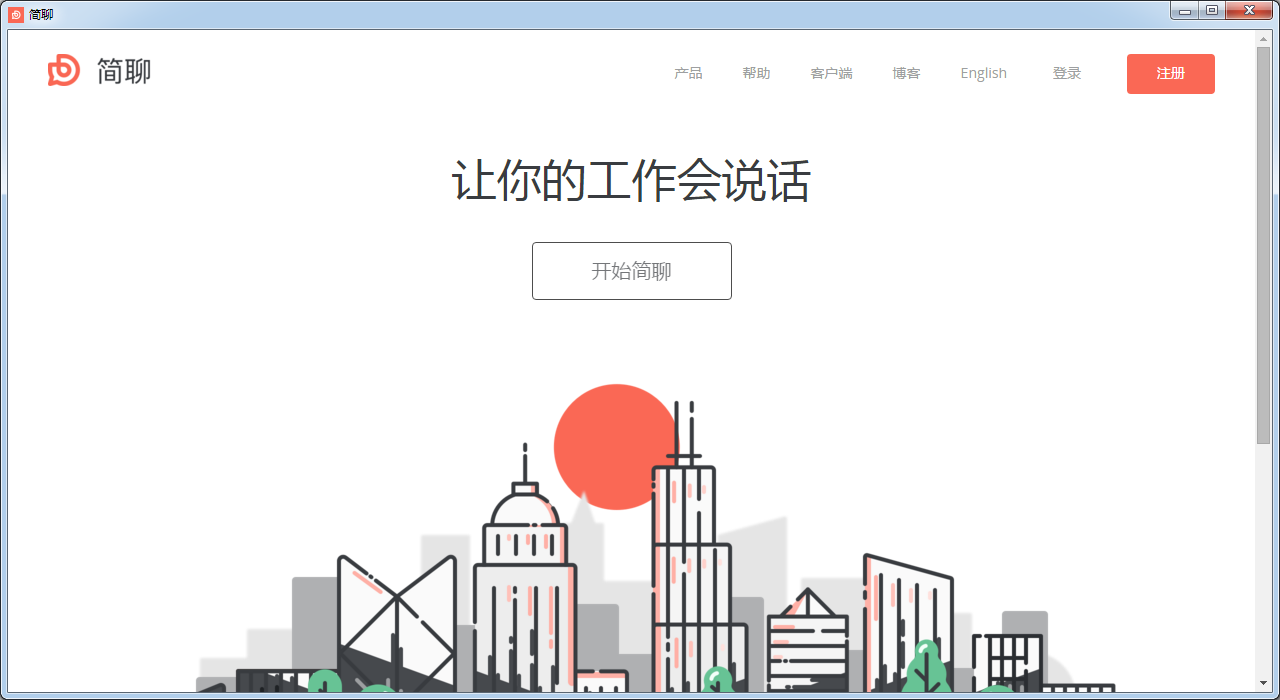Select the 帮助 navigation item
The image size is (1280, 700).
756,72
